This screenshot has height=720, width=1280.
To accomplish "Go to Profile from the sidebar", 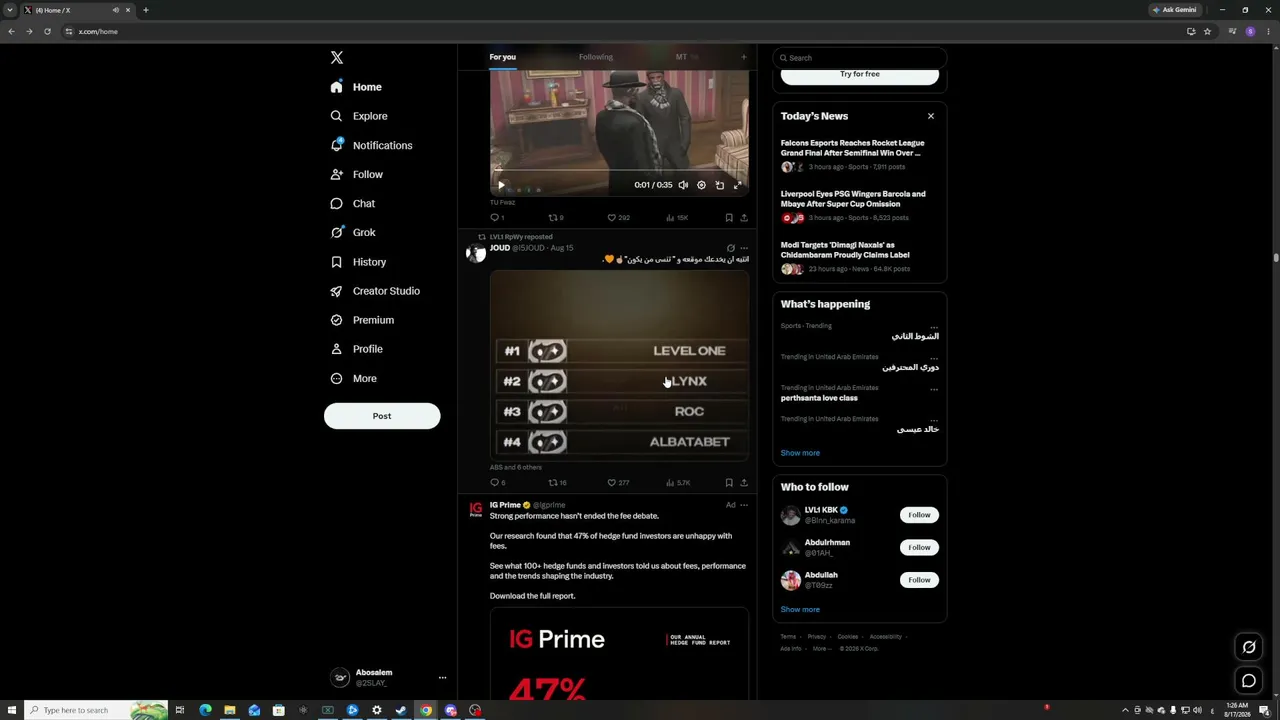I will point(357,349).
